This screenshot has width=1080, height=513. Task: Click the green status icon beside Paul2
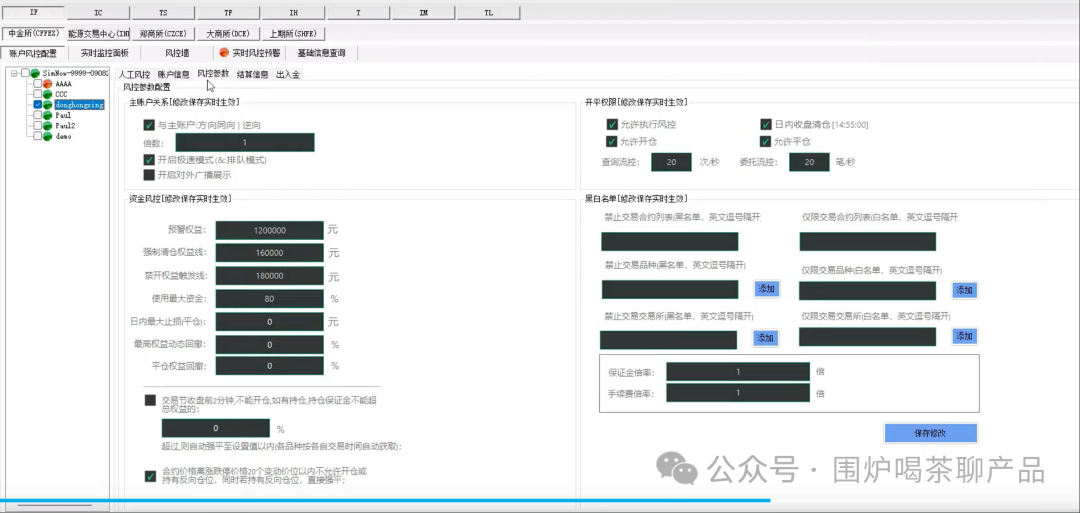pyautogui.click(x=48, y=126)
